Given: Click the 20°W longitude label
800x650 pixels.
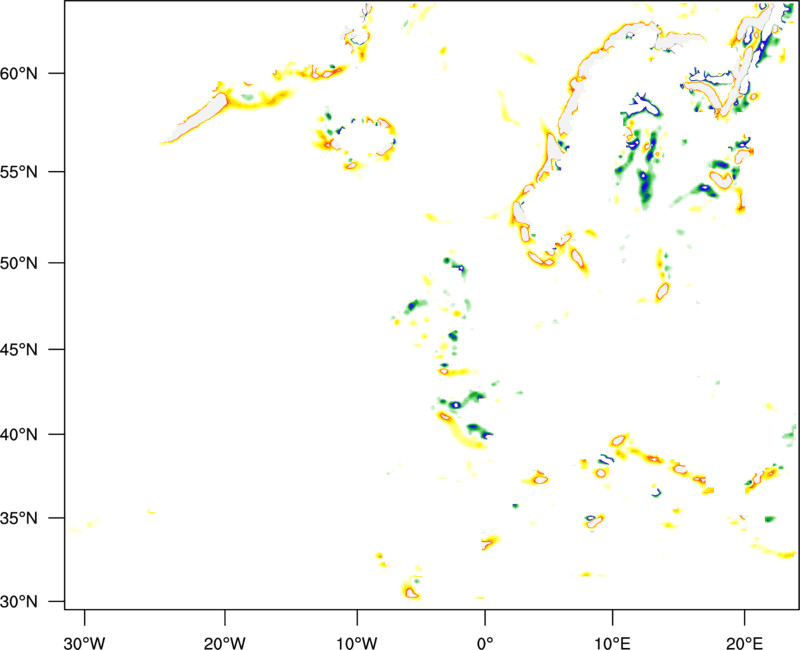Looking at the screenshot, I should pyautogui.click(x=224, y=643).
